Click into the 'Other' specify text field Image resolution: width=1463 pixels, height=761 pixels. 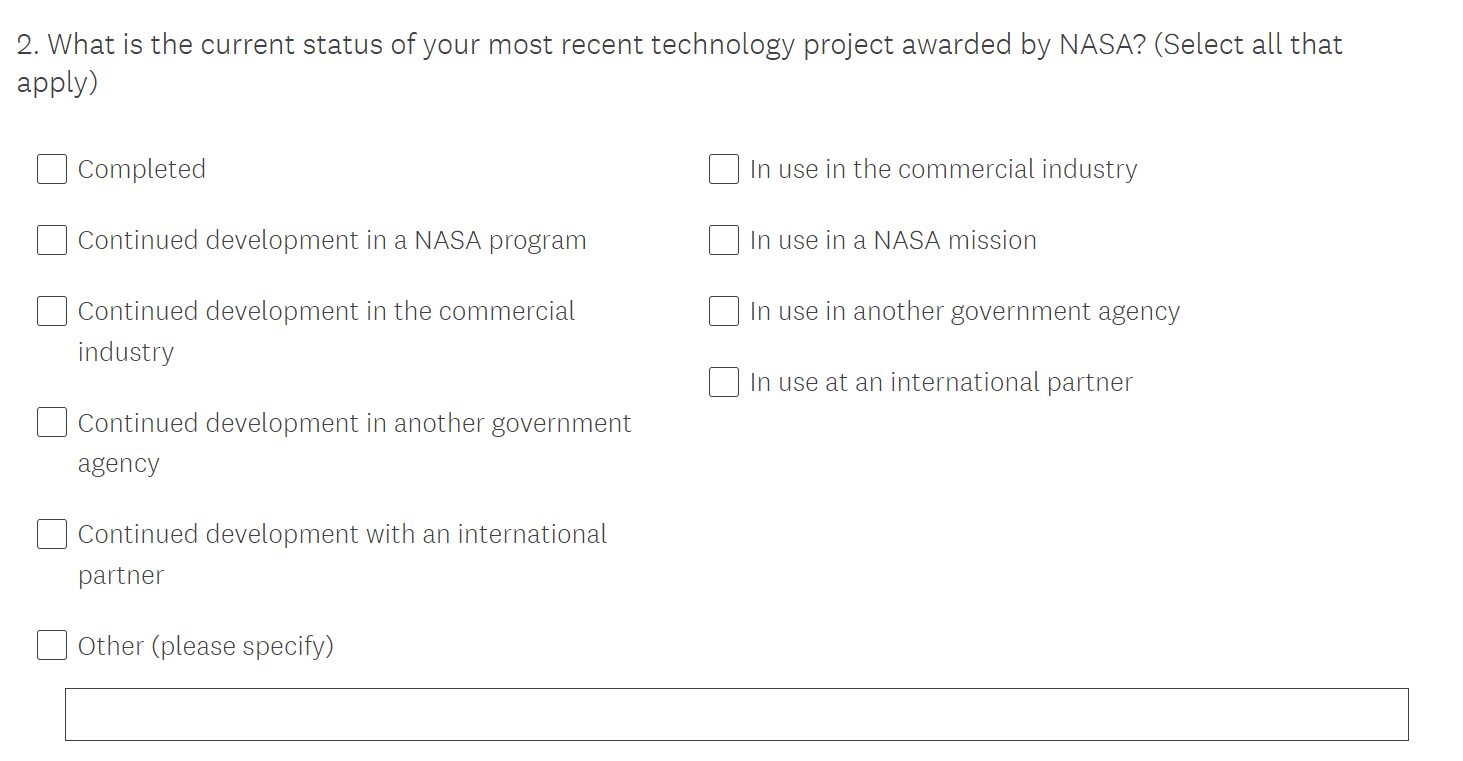736,714
